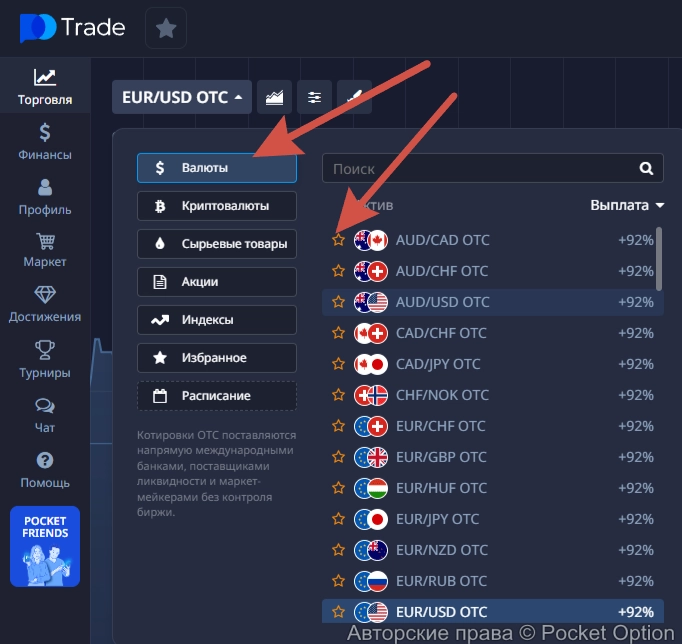Click the Поиск search field
The height and width of the screenshot is (644, 682).
[x=480, y=169]
